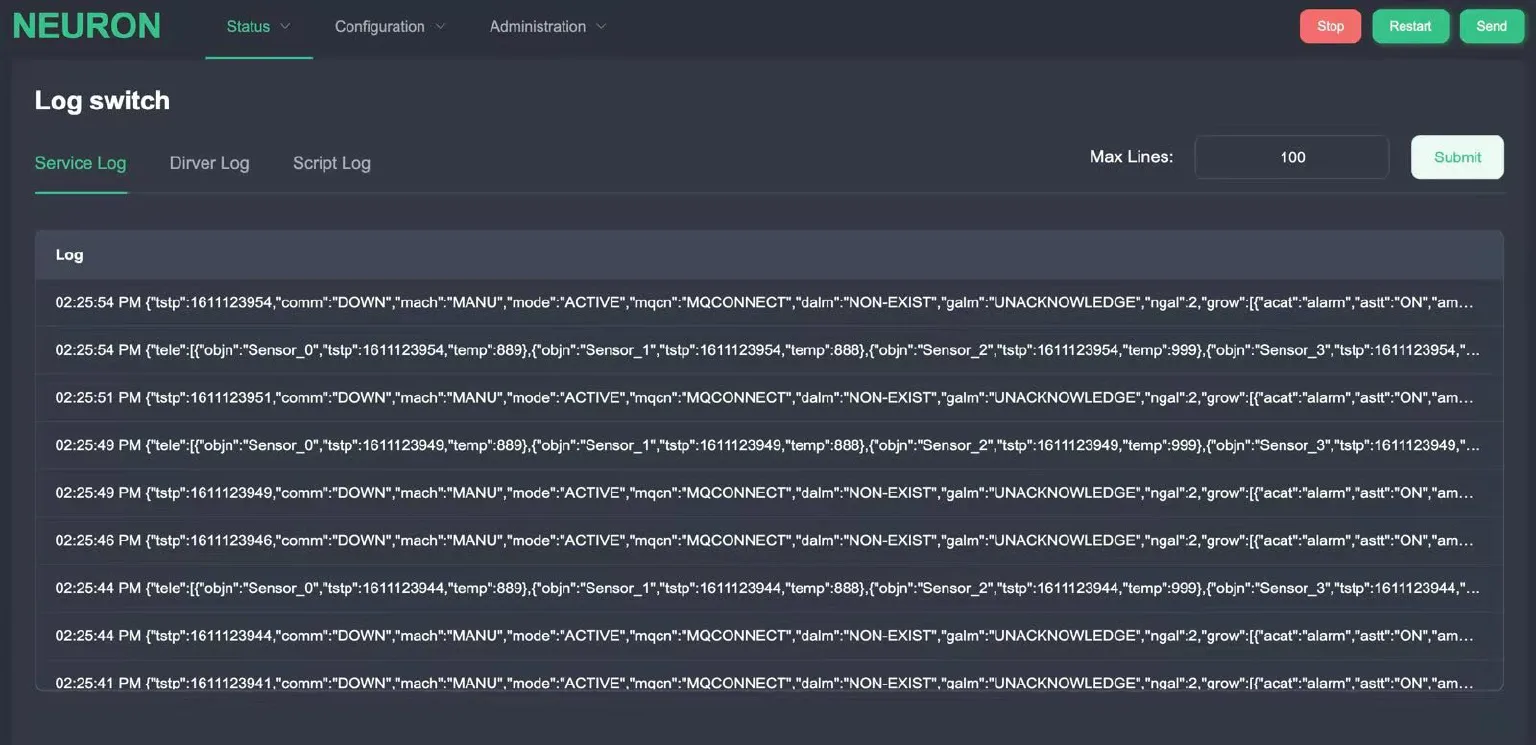Click the Send button

point(1491,26)
